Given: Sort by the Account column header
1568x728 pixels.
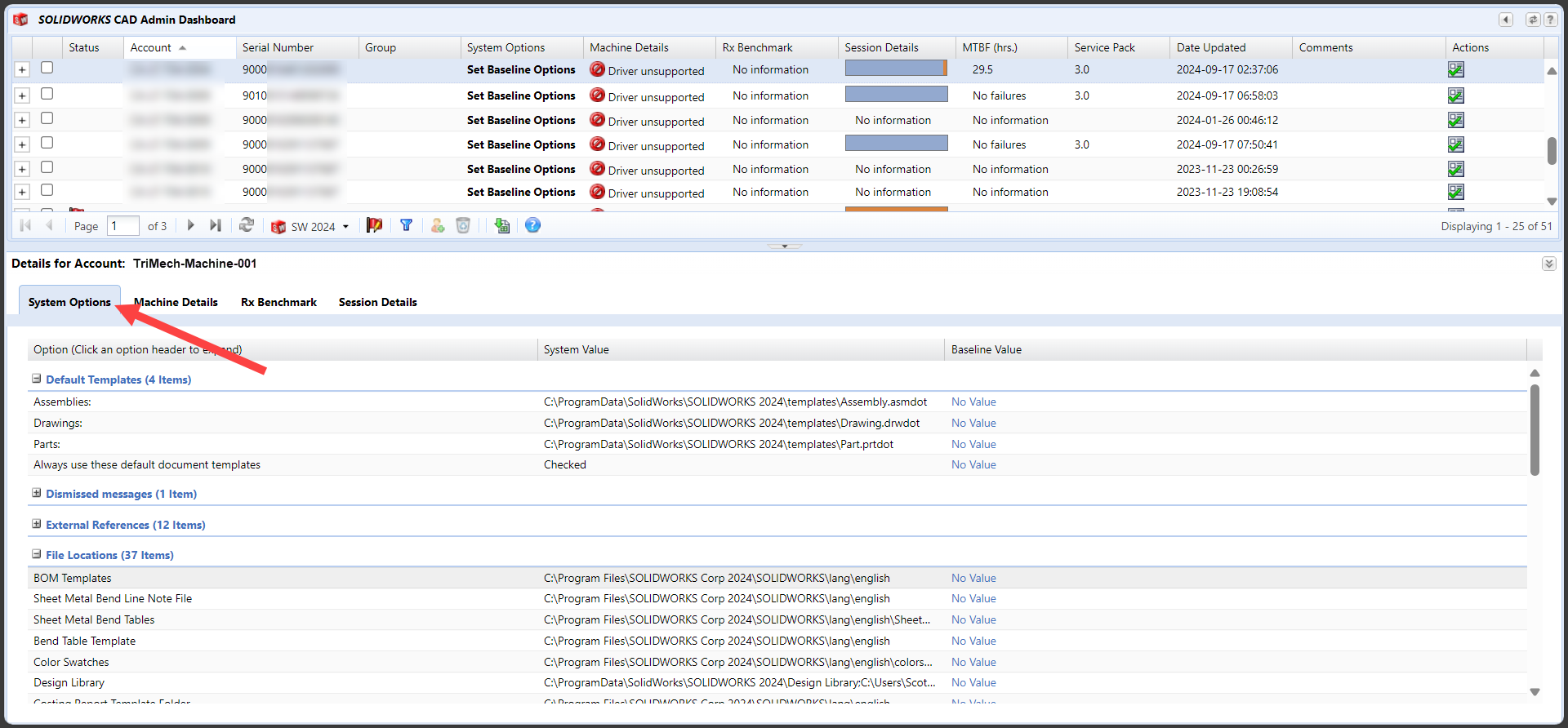Looking at the screenshot, I should [x=180, y=47].
